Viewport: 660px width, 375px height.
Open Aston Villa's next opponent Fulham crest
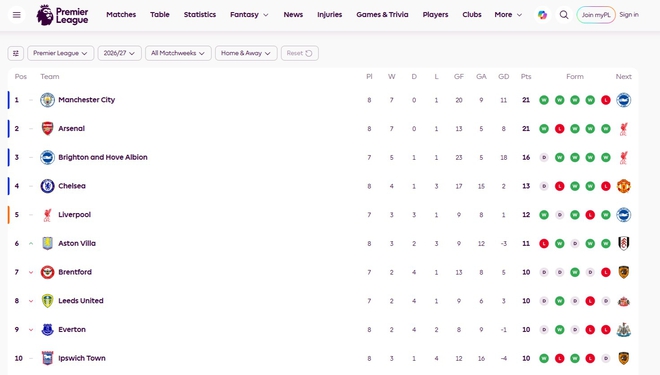[623, 243]
